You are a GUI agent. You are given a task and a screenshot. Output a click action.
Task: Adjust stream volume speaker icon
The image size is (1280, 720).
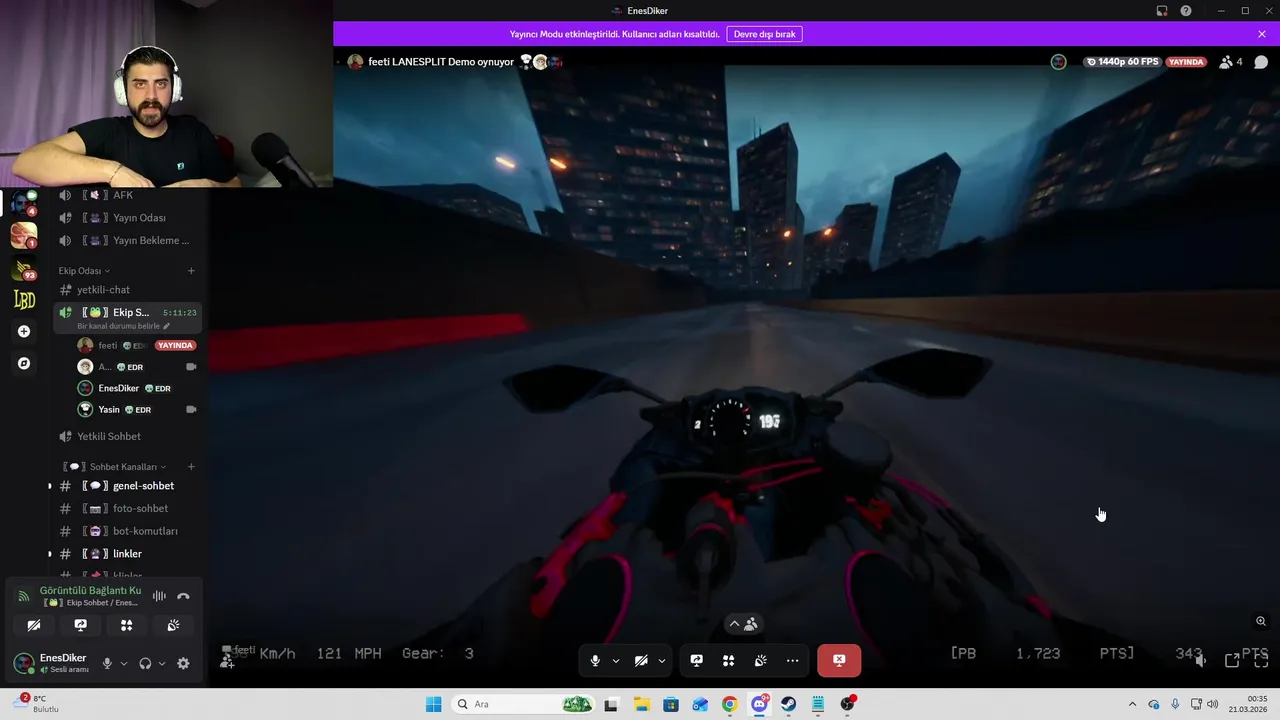coord(1201,660)
